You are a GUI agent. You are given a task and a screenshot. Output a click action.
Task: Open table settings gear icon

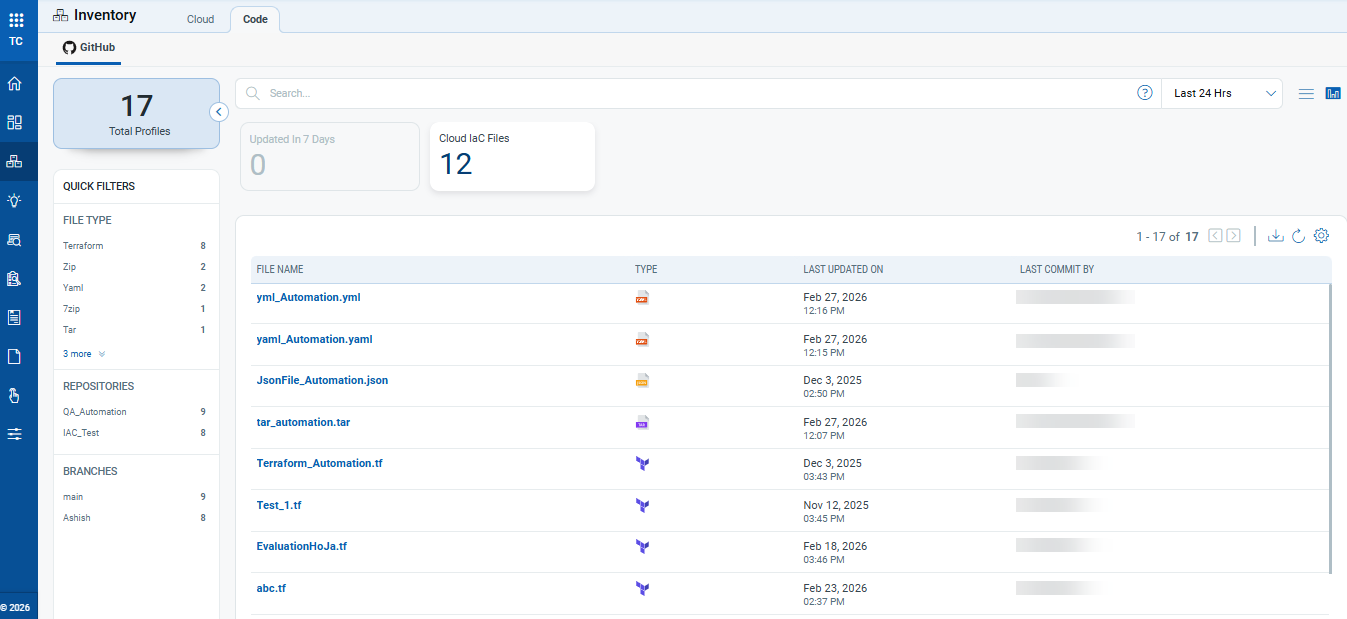[1321, 236]
